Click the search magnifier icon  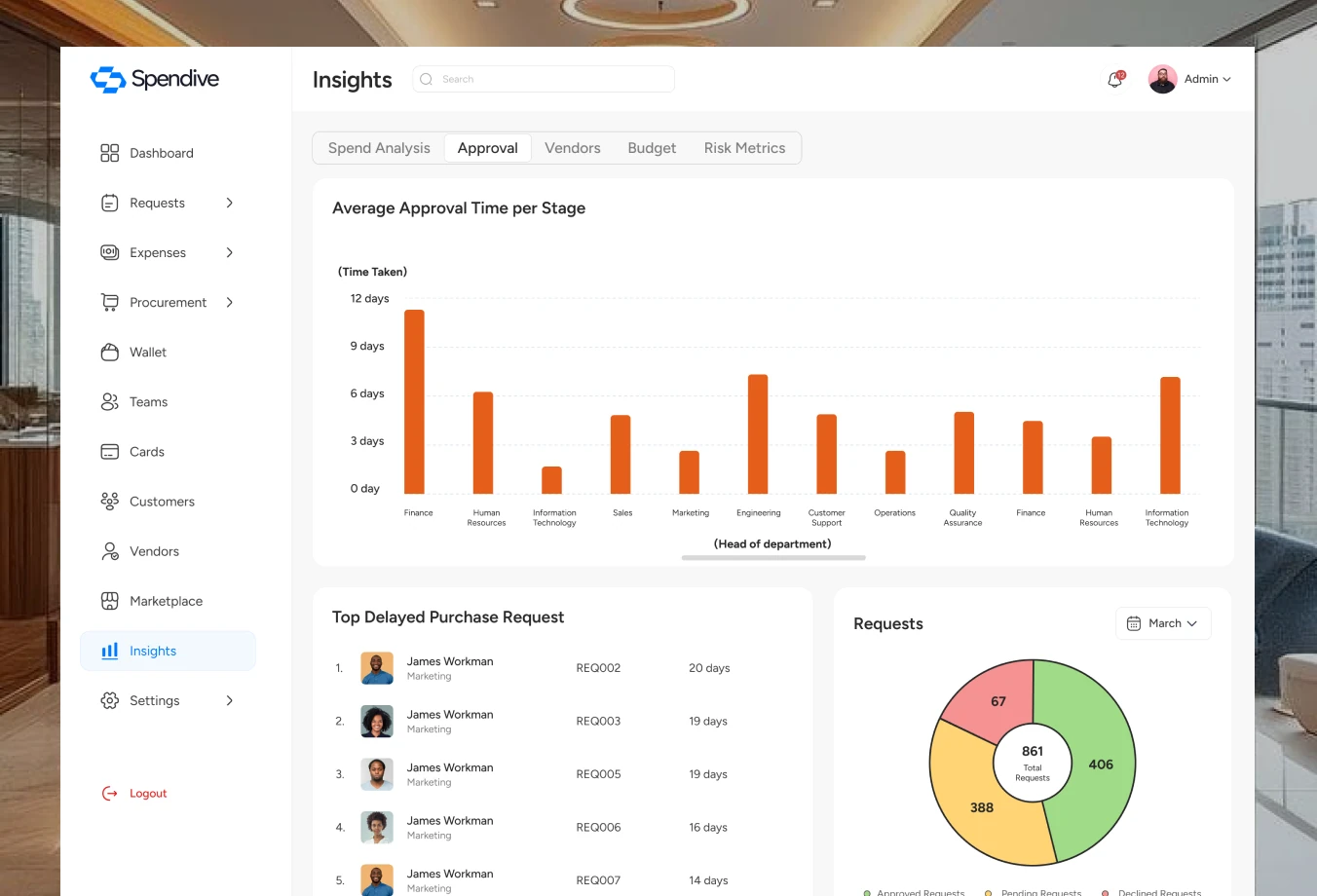coord(427,79)
